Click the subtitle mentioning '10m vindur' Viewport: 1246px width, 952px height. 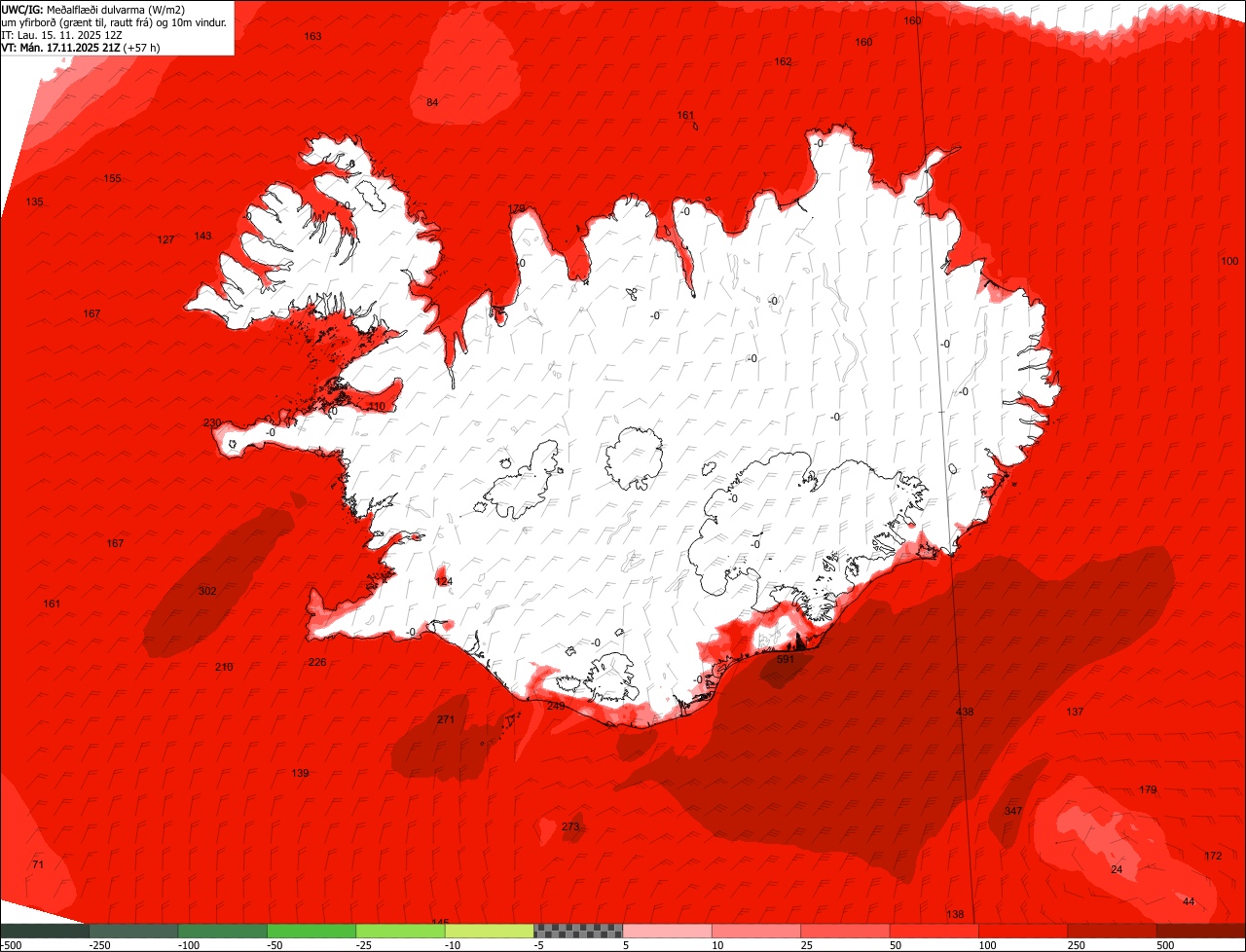point(115,21)
